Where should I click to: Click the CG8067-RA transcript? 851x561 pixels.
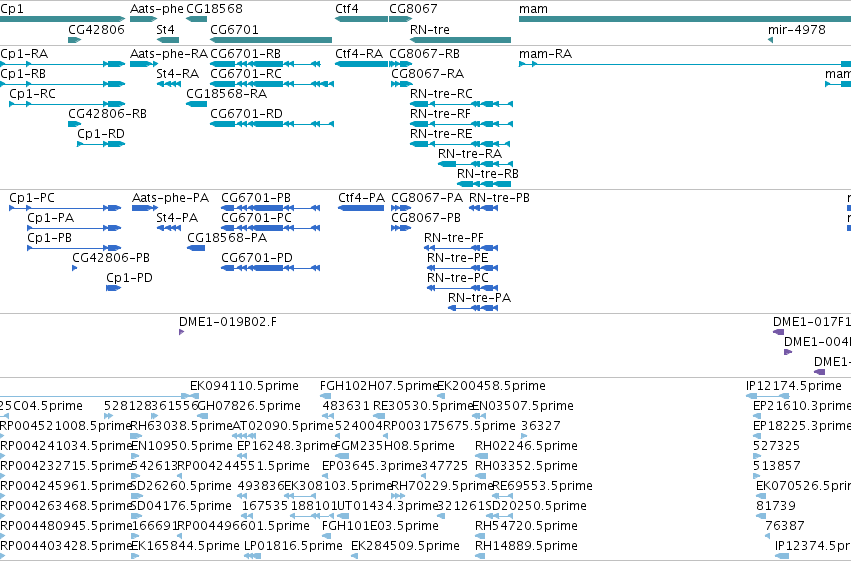[402, 84]
